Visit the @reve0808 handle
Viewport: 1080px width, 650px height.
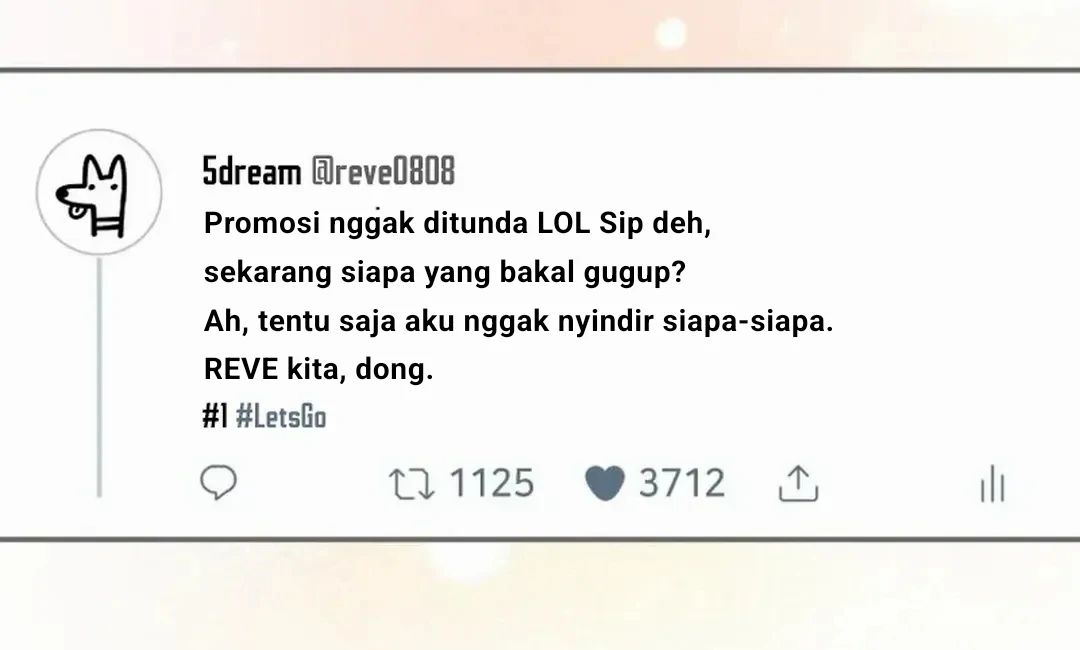[383, 171]
